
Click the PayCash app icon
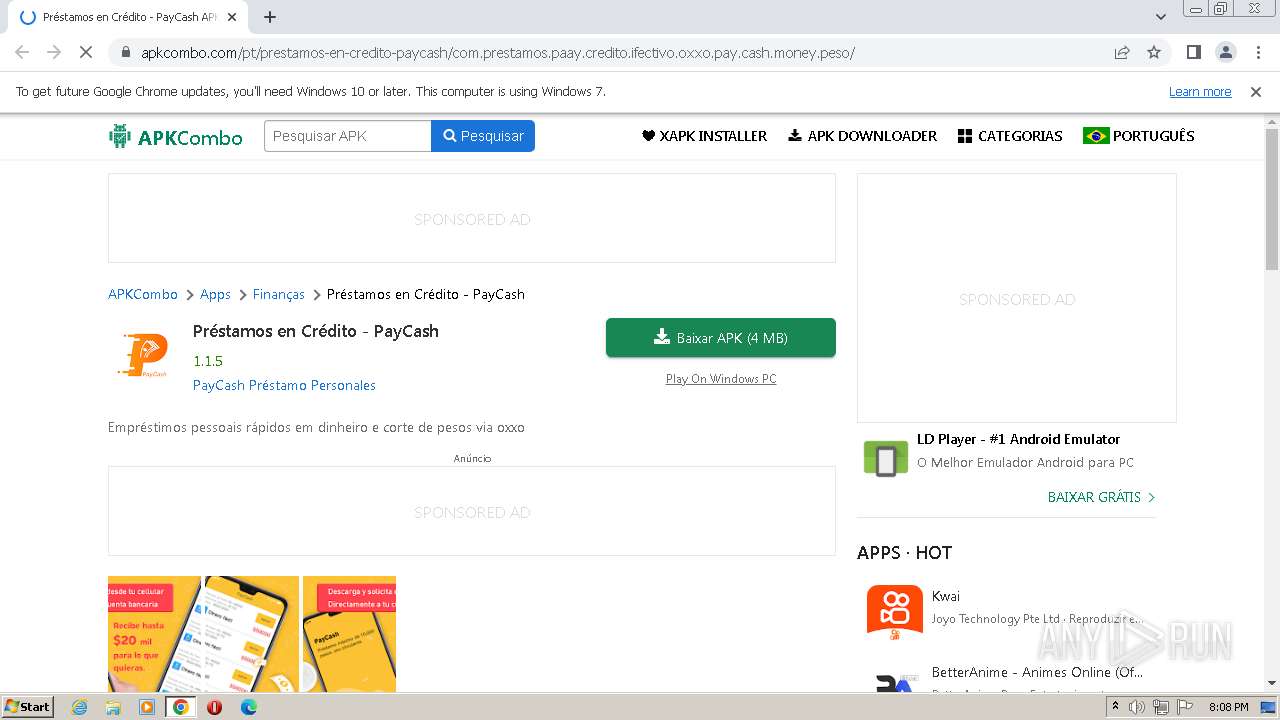tap(141, 357)
